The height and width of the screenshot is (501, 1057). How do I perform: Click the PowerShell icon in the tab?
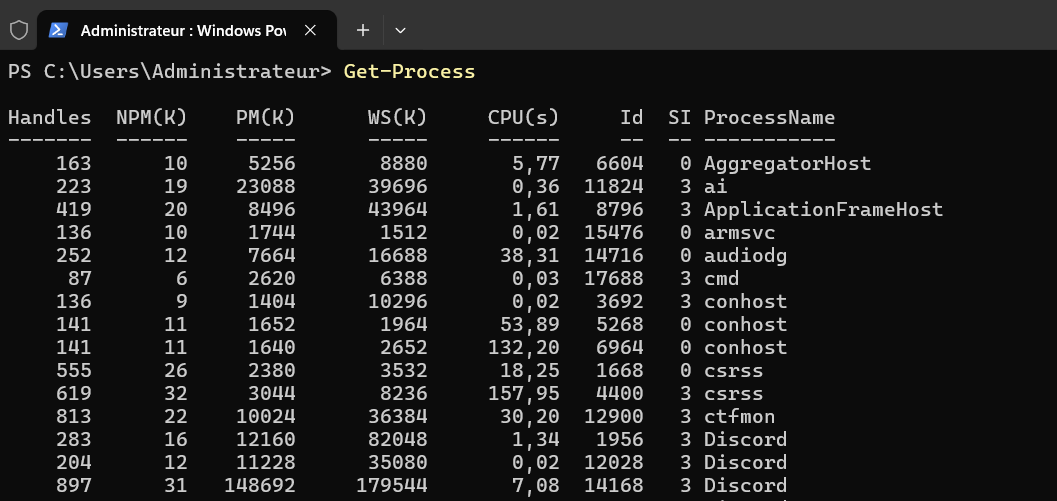pos(59,30)
